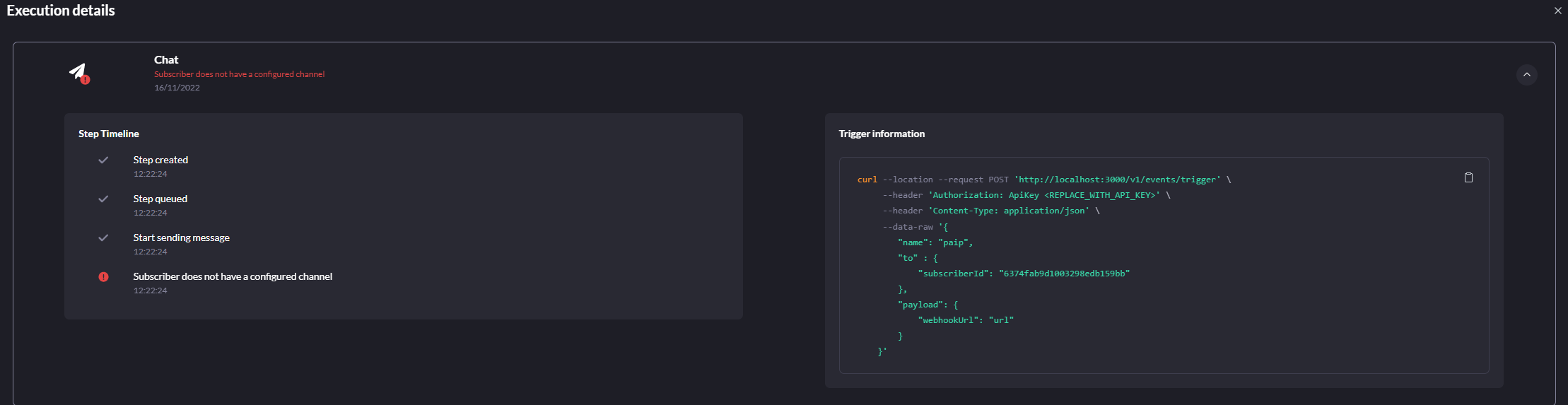
Task: Click the date 16/11/2022
Action: tap(177, 88)
